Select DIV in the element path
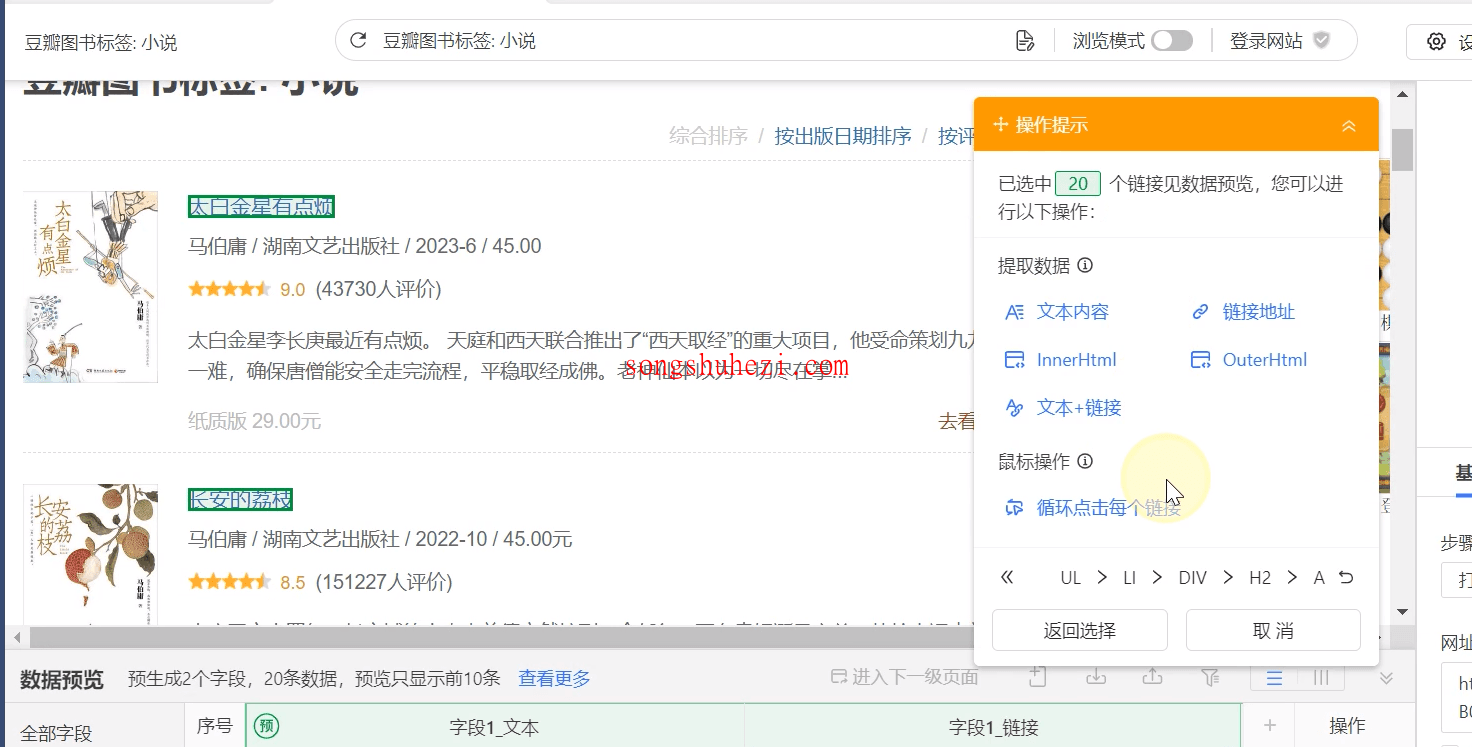The width and height of the screenshot is (1472, 747). [1193, 578]
